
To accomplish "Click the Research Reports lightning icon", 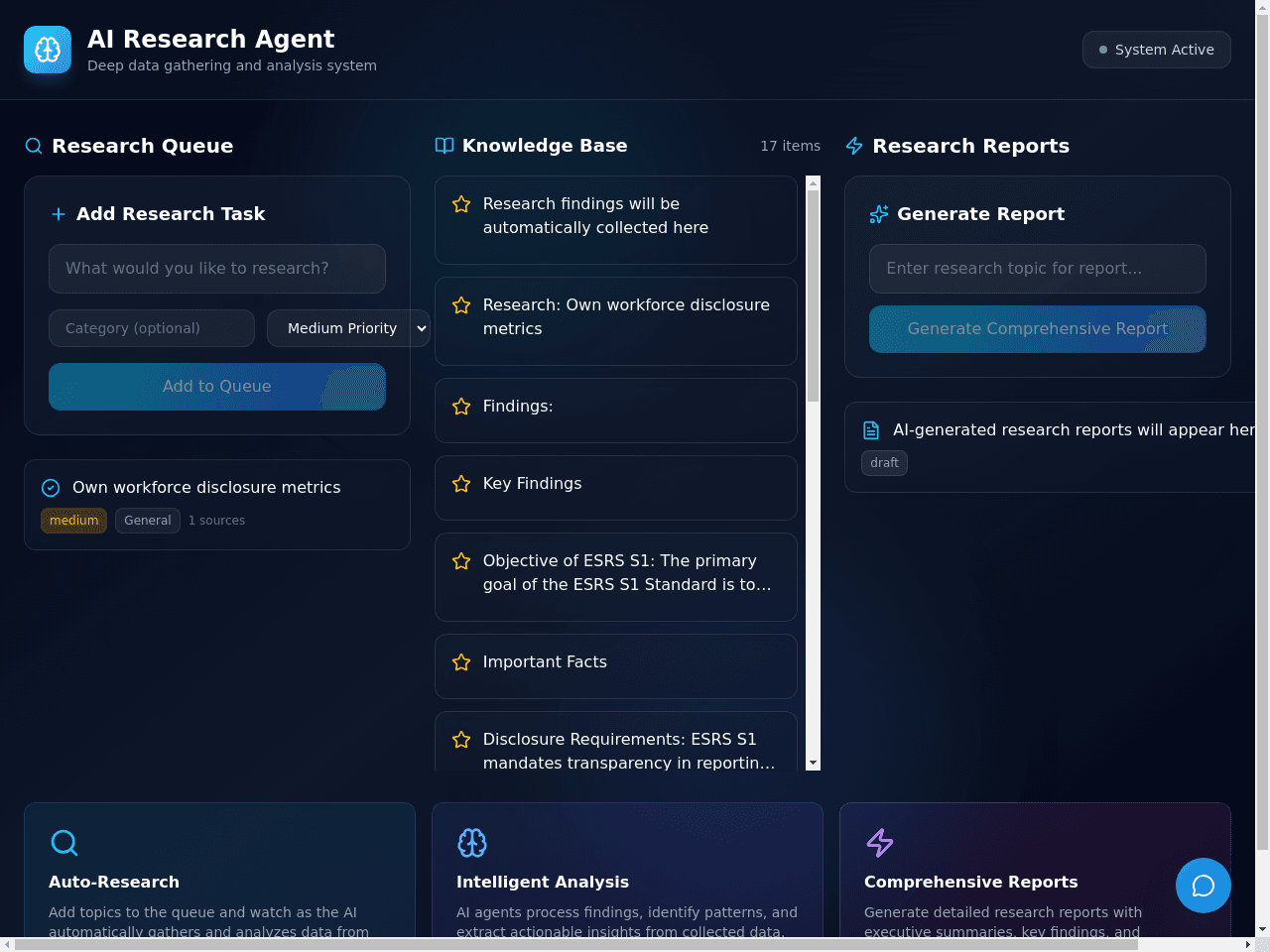I will tap(854, 146).
